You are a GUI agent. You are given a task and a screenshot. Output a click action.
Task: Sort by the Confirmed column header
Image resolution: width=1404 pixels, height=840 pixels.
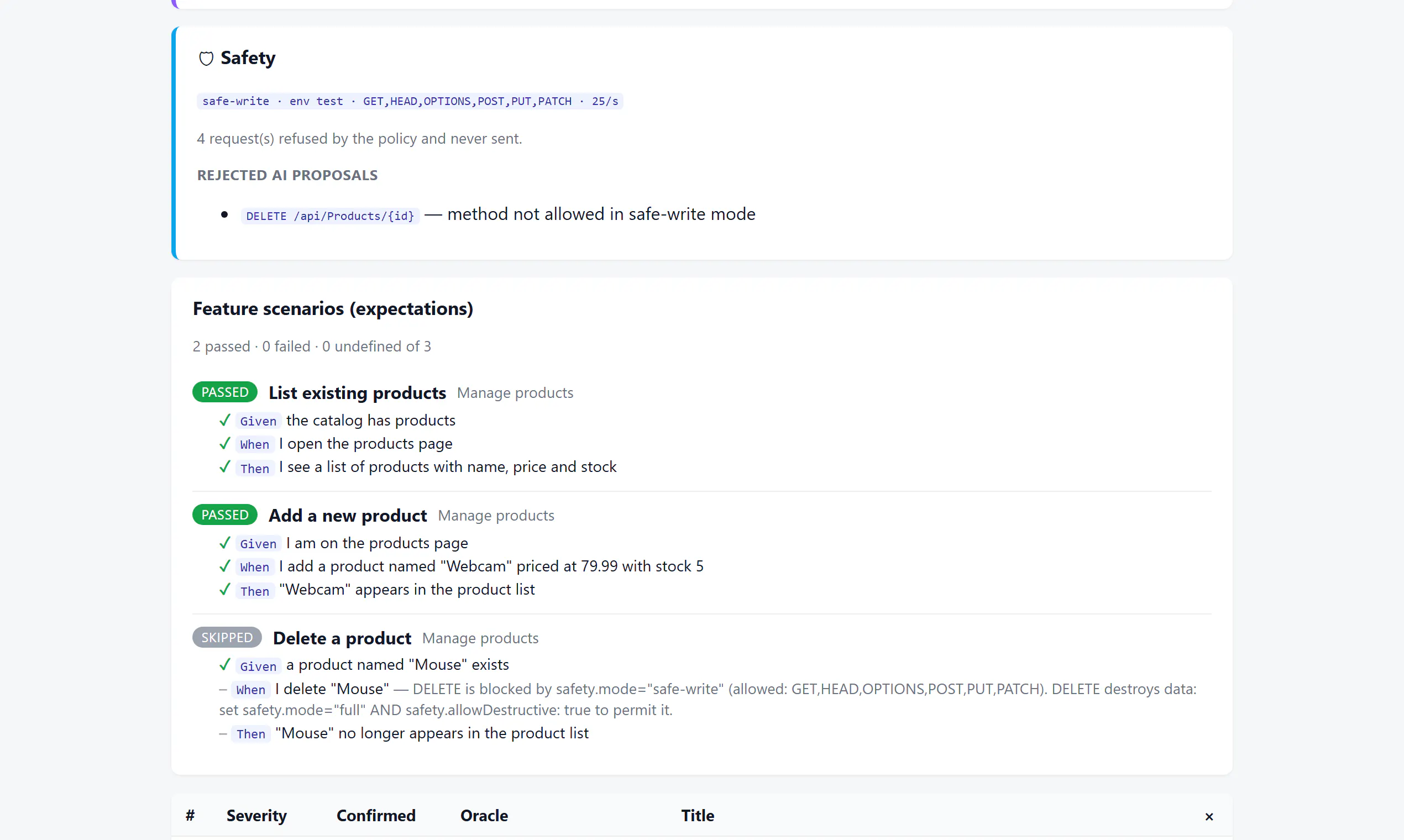tap(376, 816)
